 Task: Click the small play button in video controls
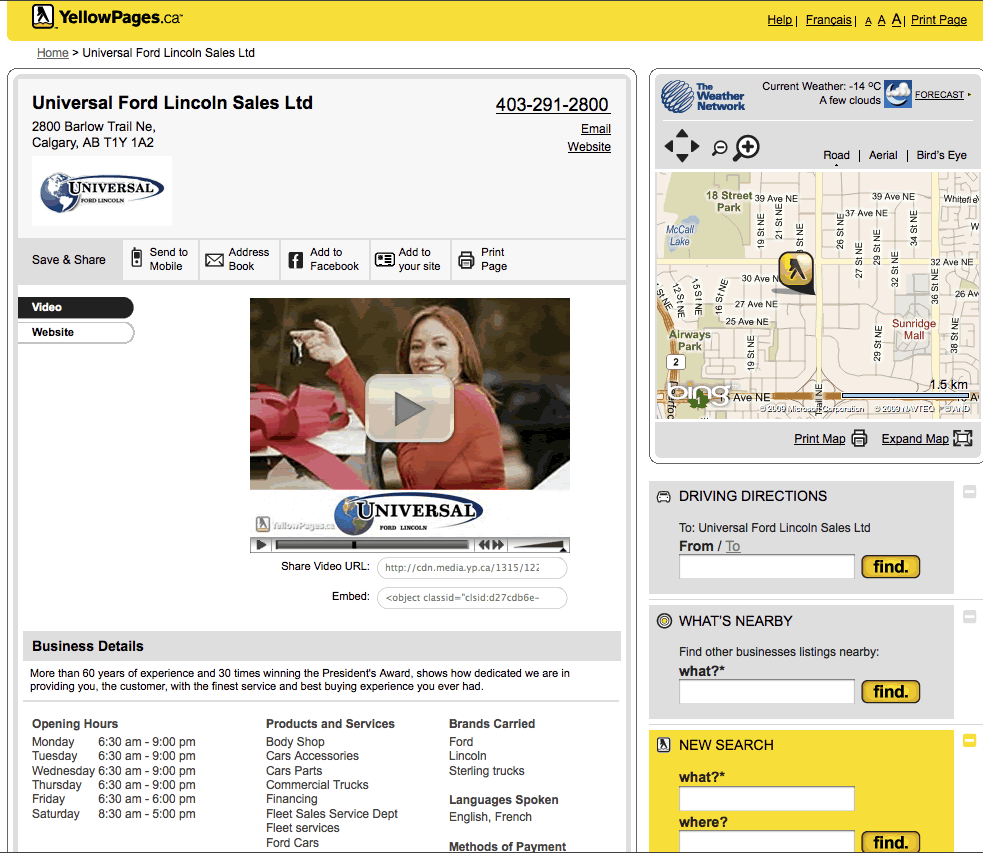tap(261, 545)
